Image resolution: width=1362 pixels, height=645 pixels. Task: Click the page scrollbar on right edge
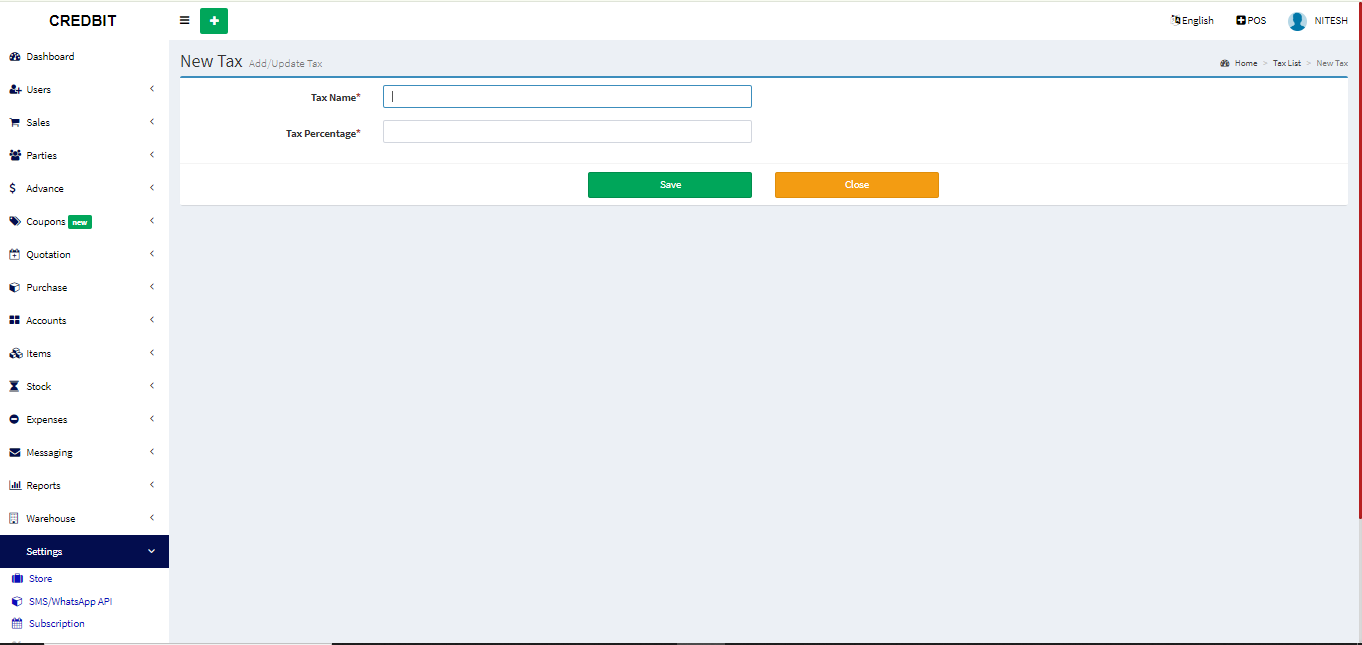(x=1359, y=260)
